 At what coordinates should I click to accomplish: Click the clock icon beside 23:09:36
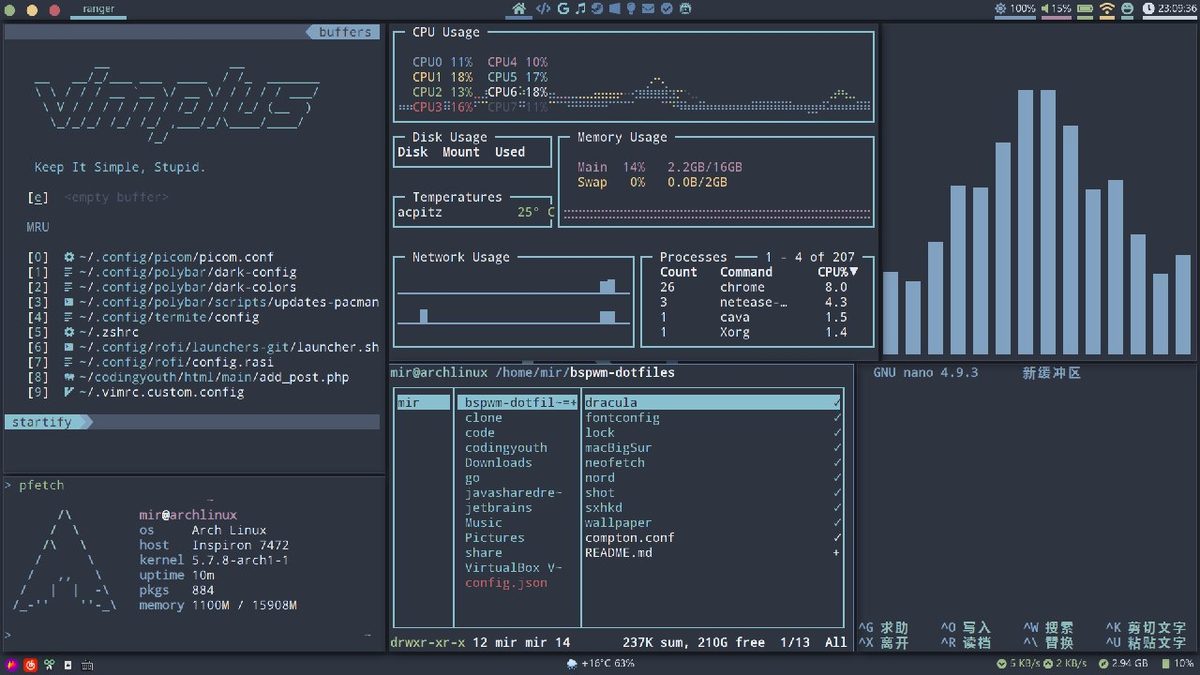pos(1149,9)
